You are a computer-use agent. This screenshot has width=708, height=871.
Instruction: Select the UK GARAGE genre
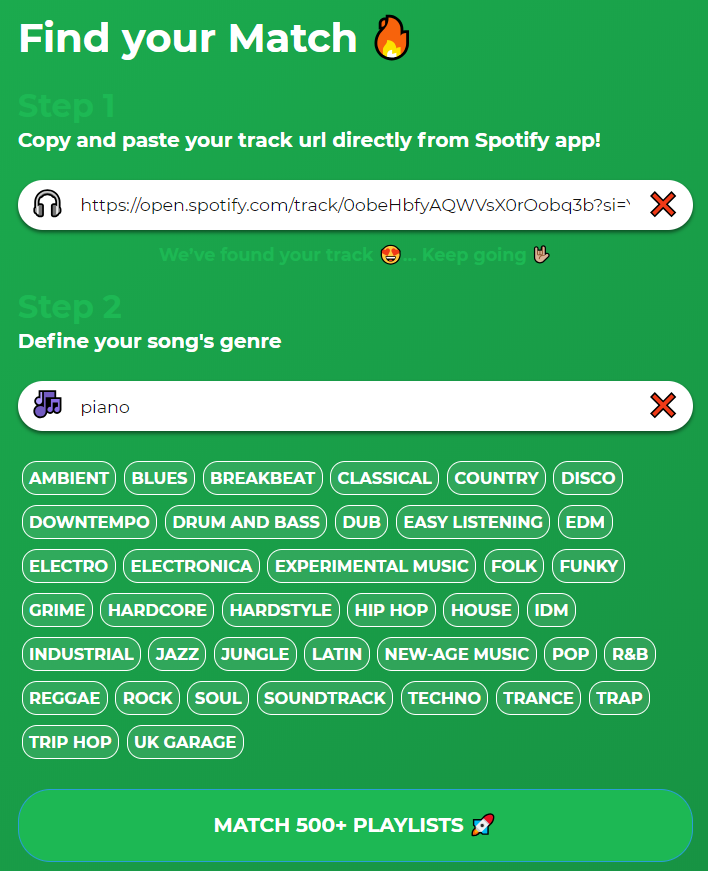coord(185,742)
